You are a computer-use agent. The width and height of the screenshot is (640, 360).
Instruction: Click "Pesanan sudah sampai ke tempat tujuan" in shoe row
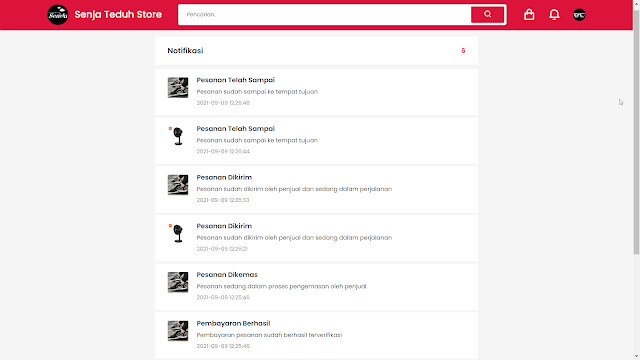257,92
